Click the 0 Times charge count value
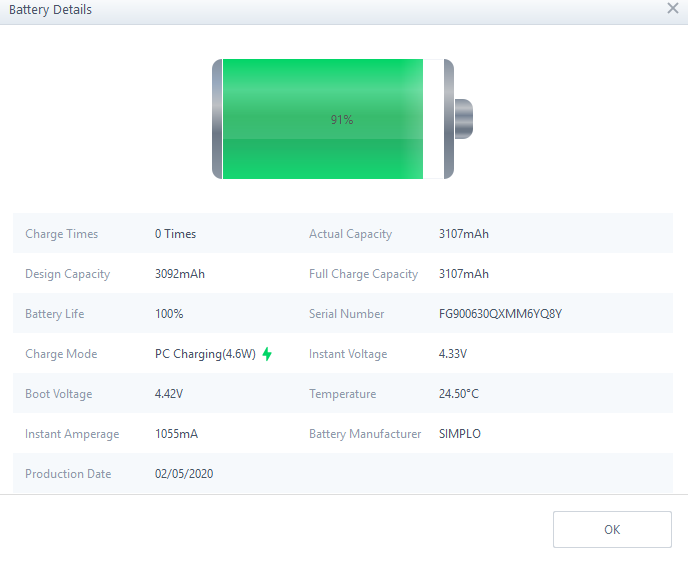688x563 pixels. (x=175, y=234)
